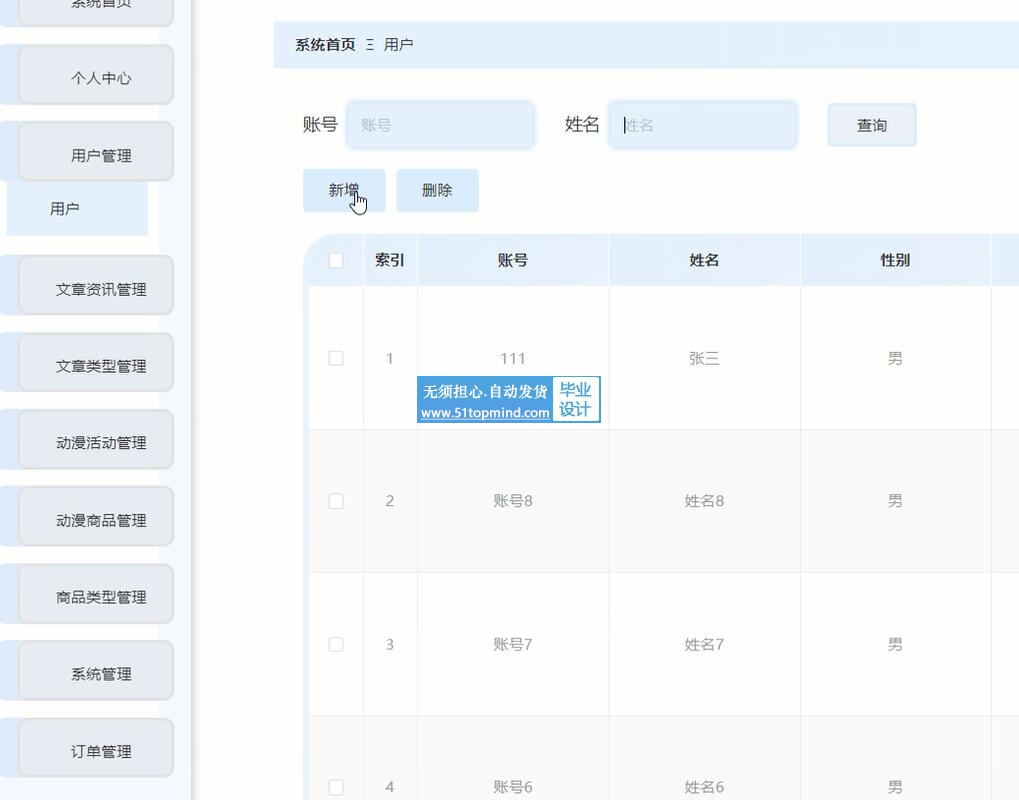Click the 性别 column header
1019x800 pixels.
click(x=896, y=261)
